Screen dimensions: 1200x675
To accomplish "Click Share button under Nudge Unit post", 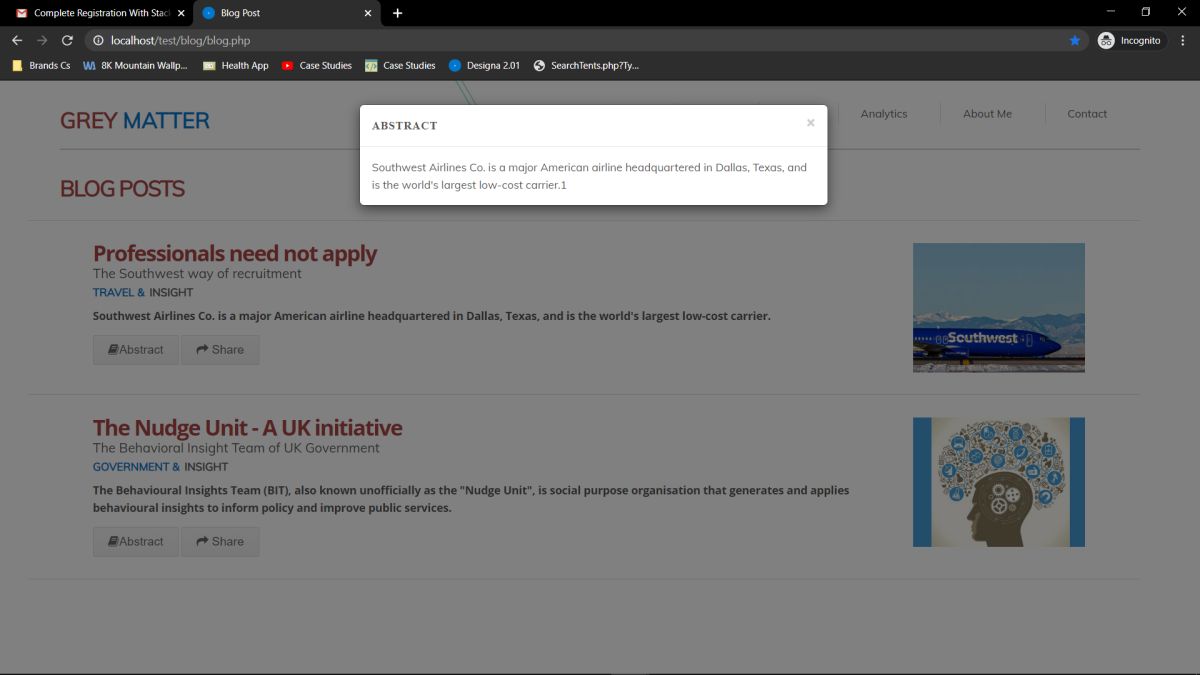I will (220, 542).
